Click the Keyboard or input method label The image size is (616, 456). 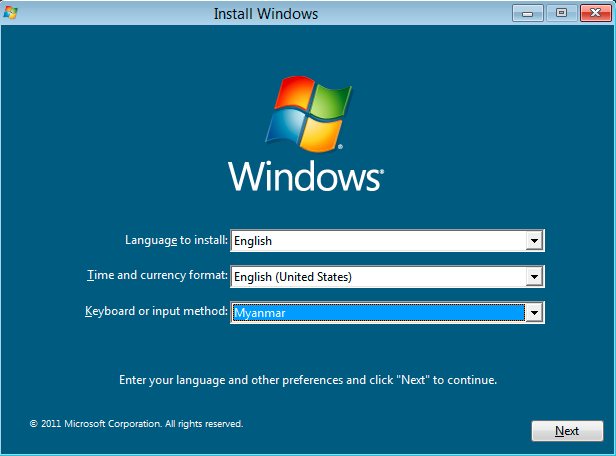click(156, 311)
